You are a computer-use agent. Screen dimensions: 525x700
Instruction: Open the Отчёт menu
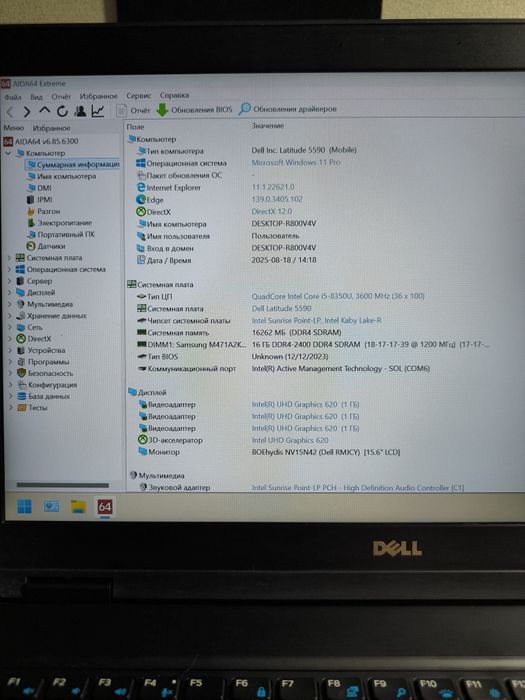pyautogui.click(x=61, y=96)
